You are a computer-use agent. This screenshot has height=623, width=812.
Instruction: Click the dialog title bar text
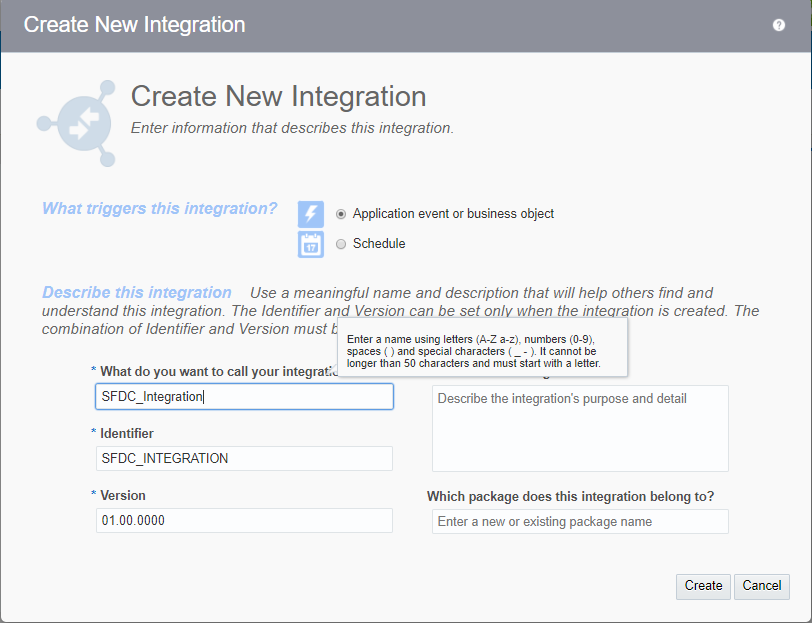[134, 25]
